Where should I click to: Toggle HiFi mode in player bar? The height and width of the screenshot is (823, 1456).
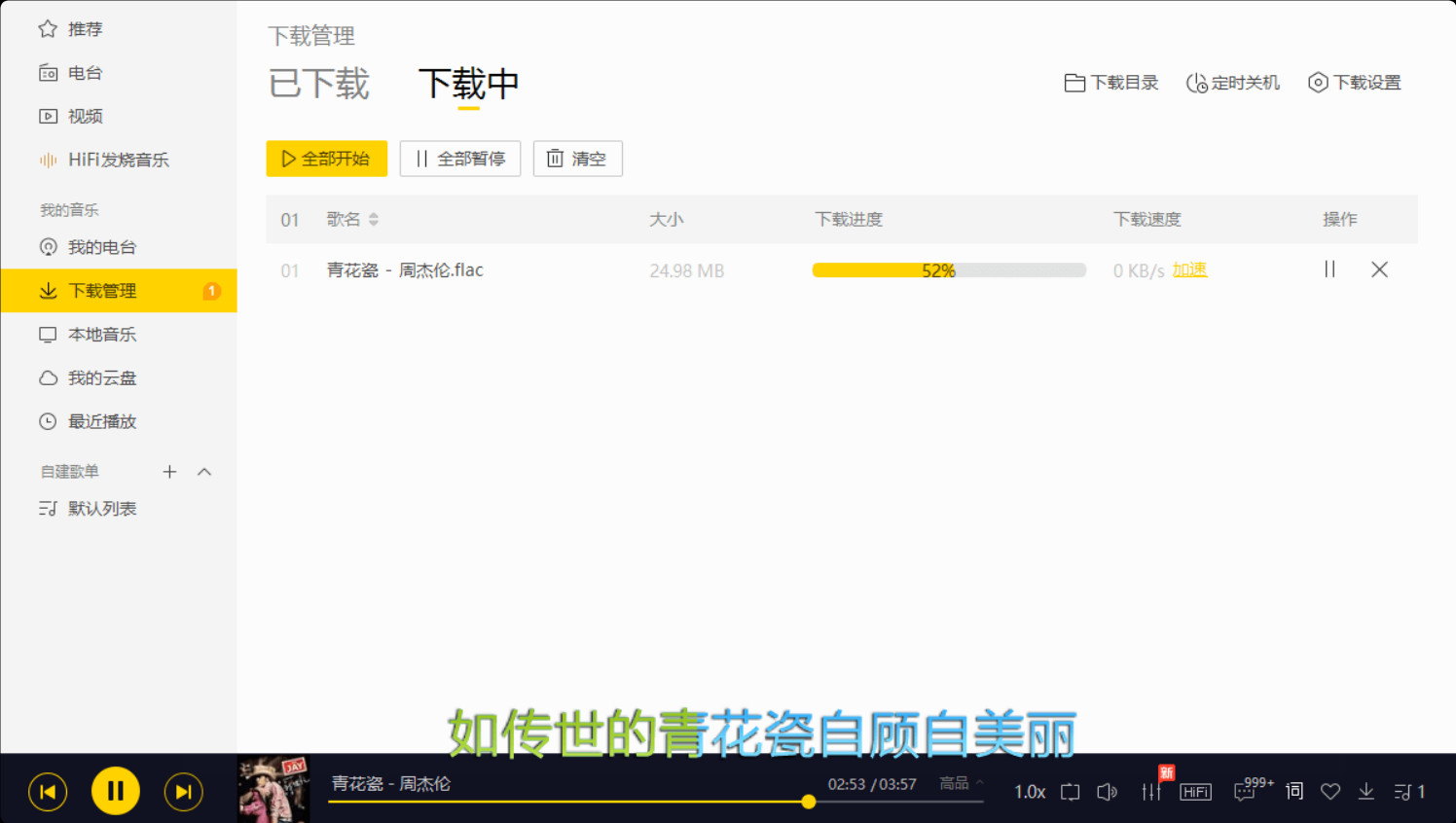point(1195,792)
